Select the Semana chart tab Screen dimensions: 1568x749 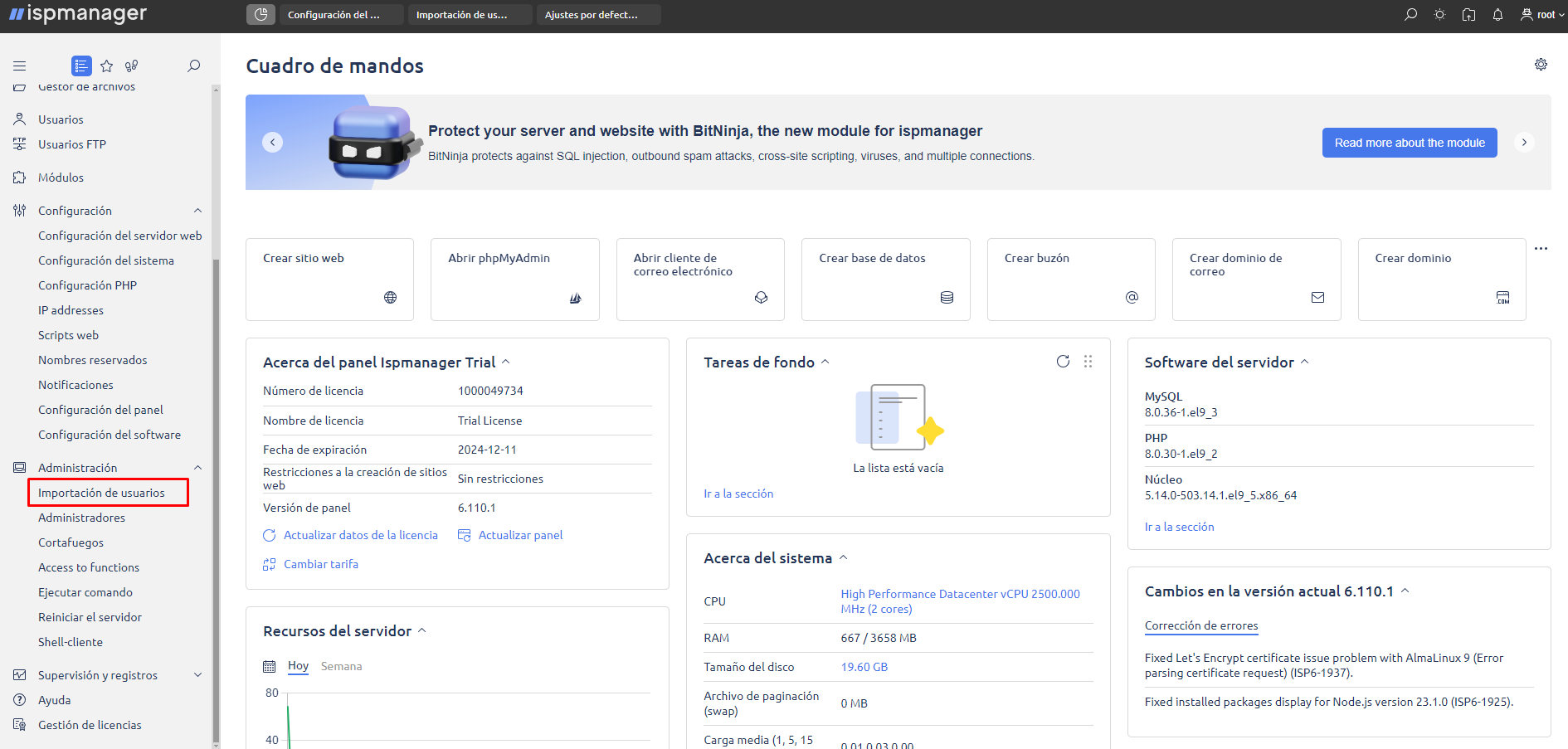[341, 666]
